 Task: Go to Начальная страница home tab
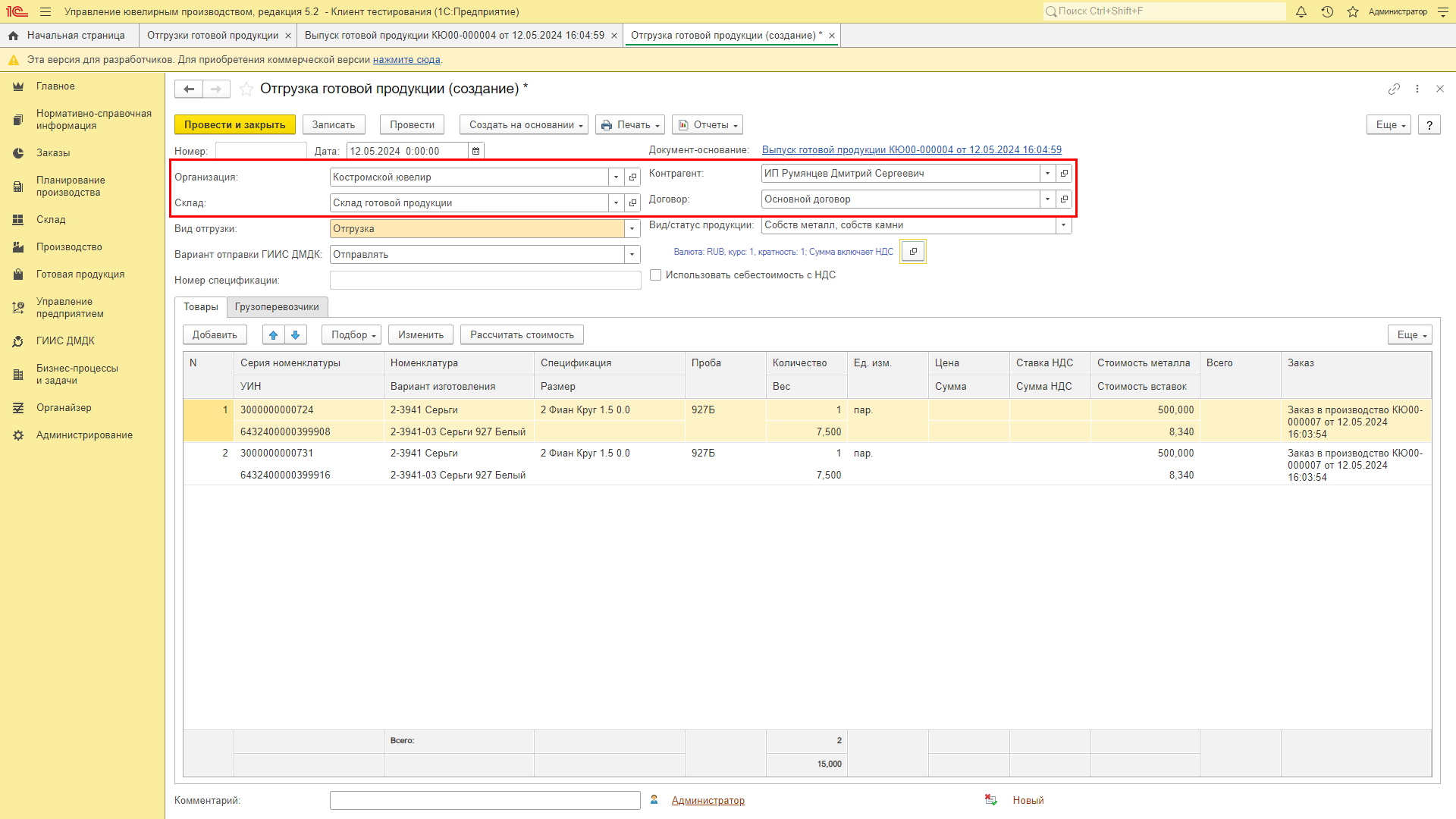click(x=68, y=36)
